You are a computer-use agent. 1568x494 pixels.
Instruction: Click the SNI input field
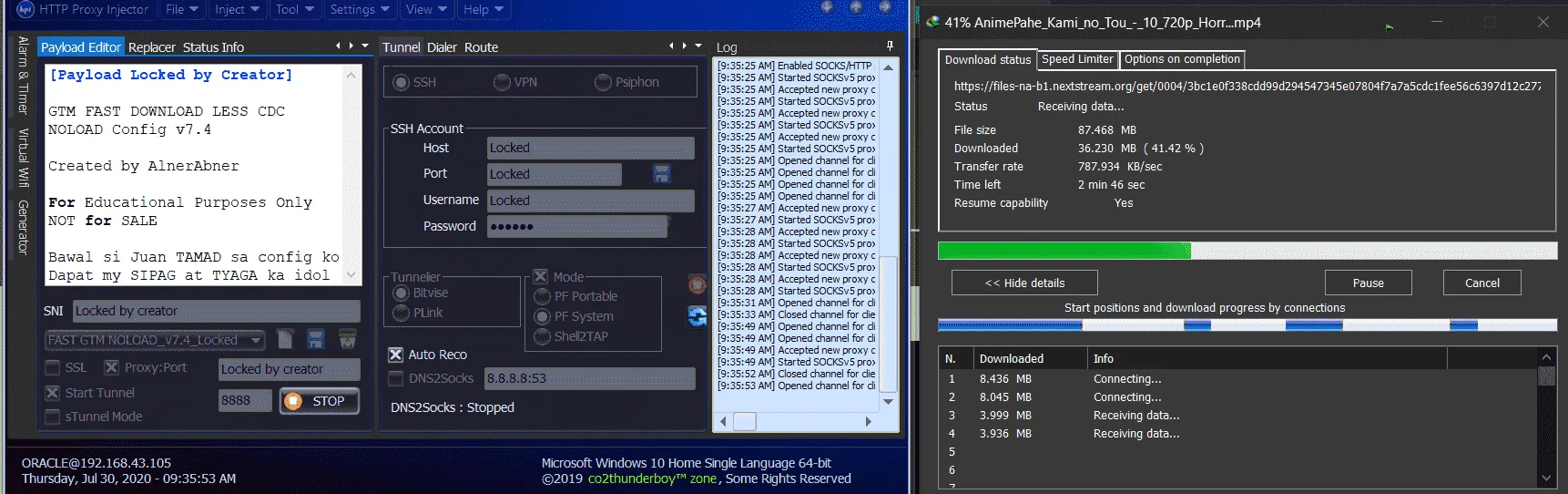coord(217,311)
